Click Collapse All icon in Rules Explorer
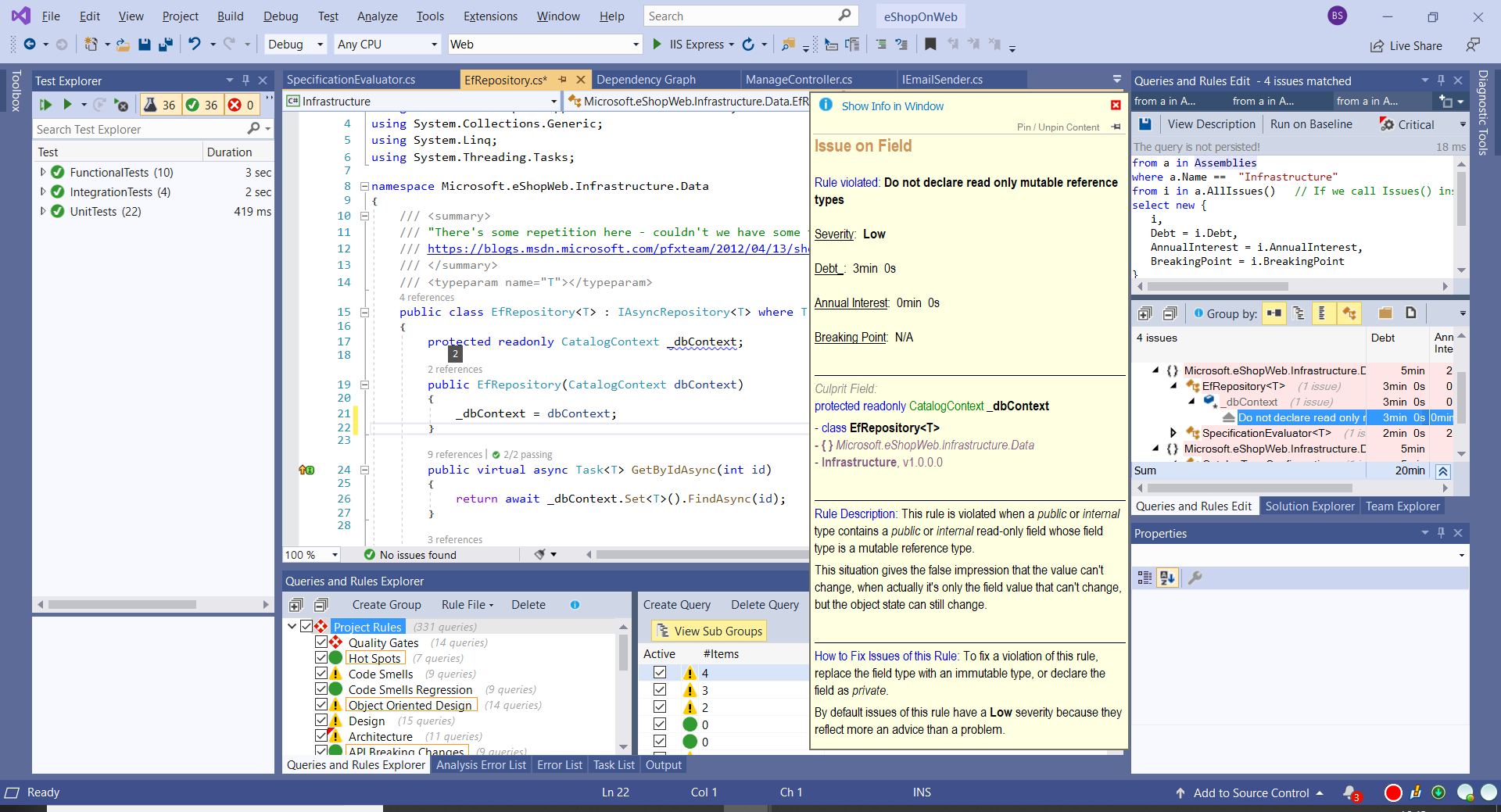1501x812 pixels. 321,605
